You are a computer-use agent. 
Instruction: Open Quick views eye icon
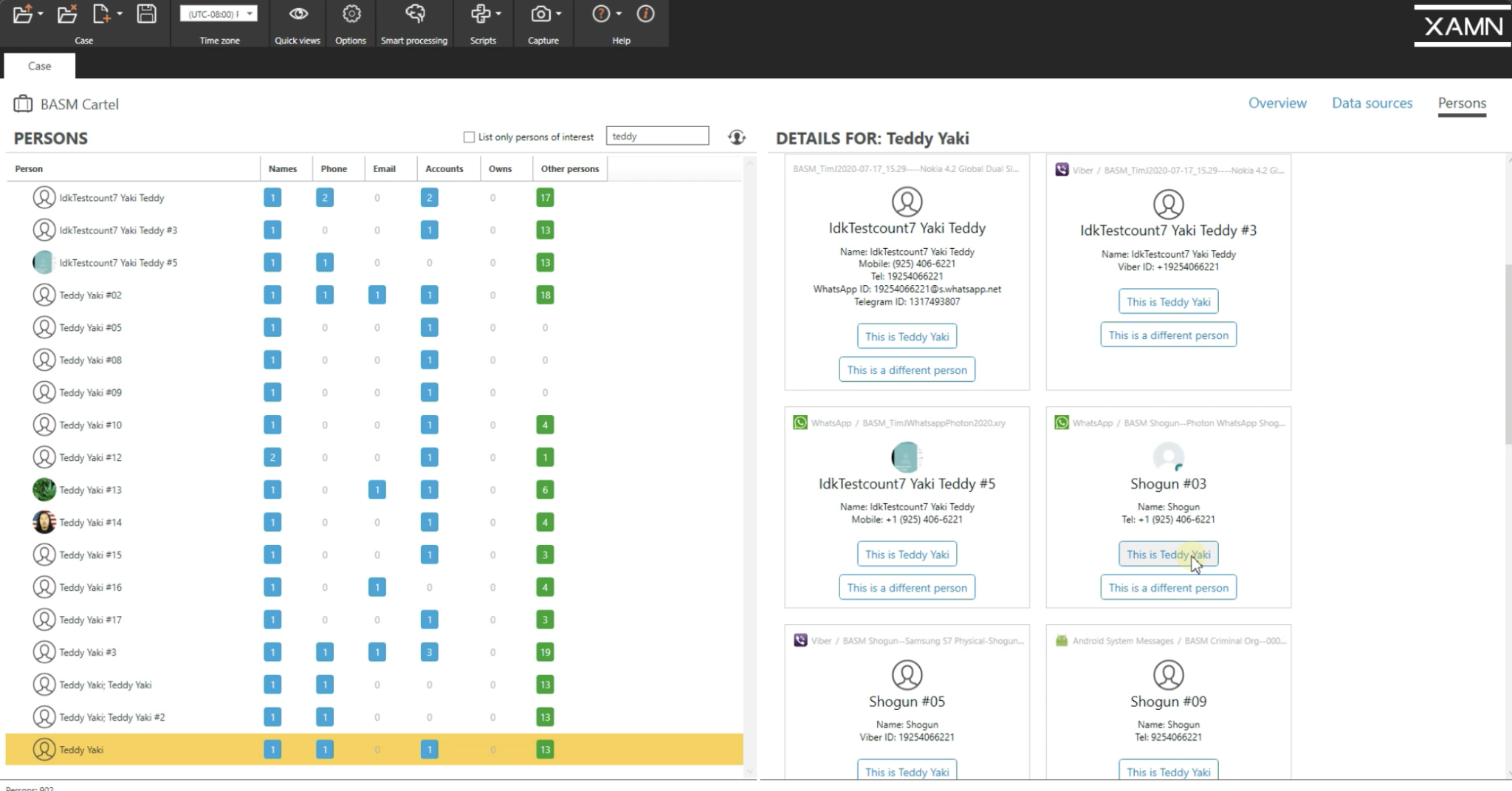click(x=298, y=14)
